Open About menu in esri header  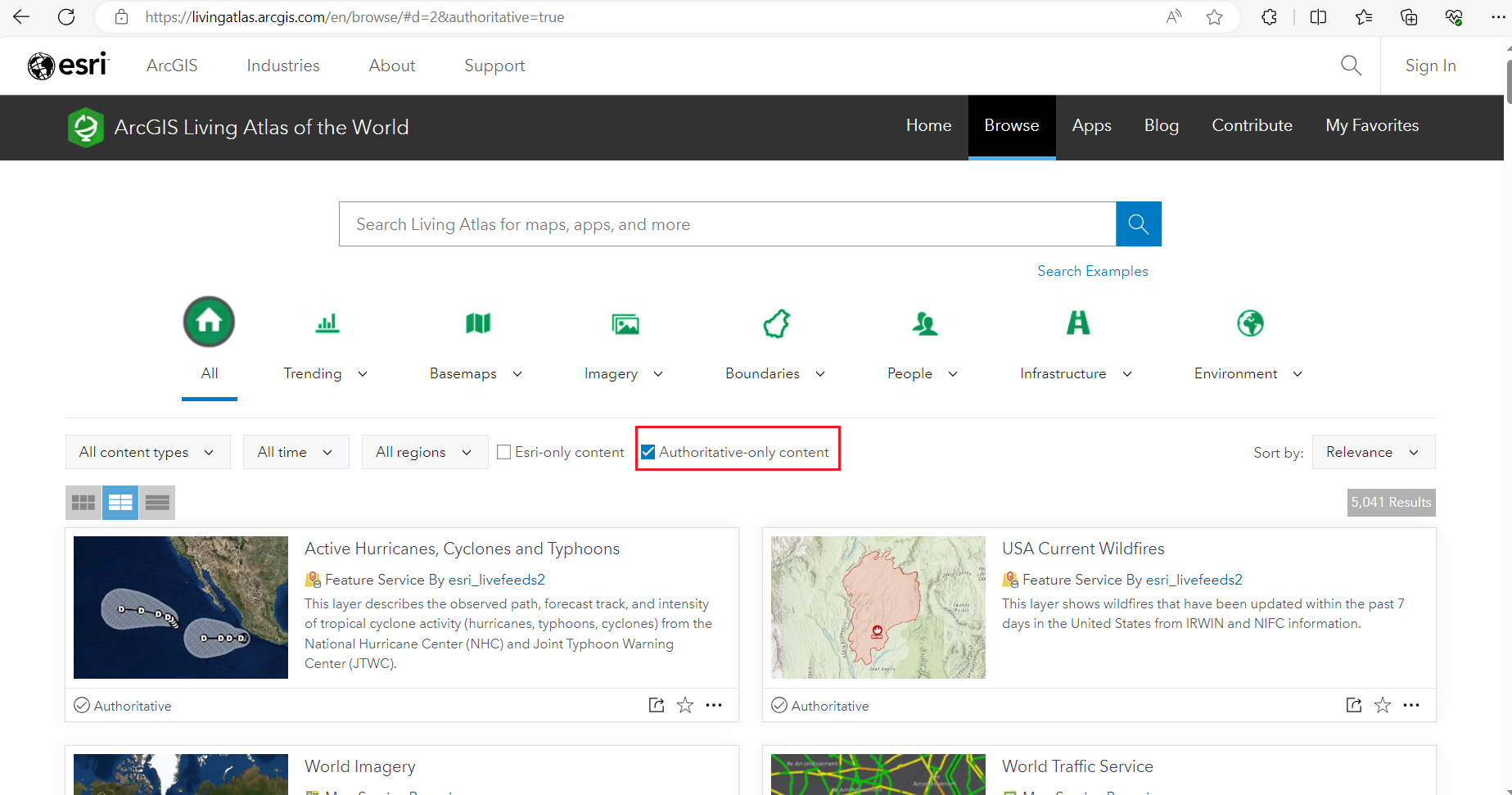(x=392, y=65)
